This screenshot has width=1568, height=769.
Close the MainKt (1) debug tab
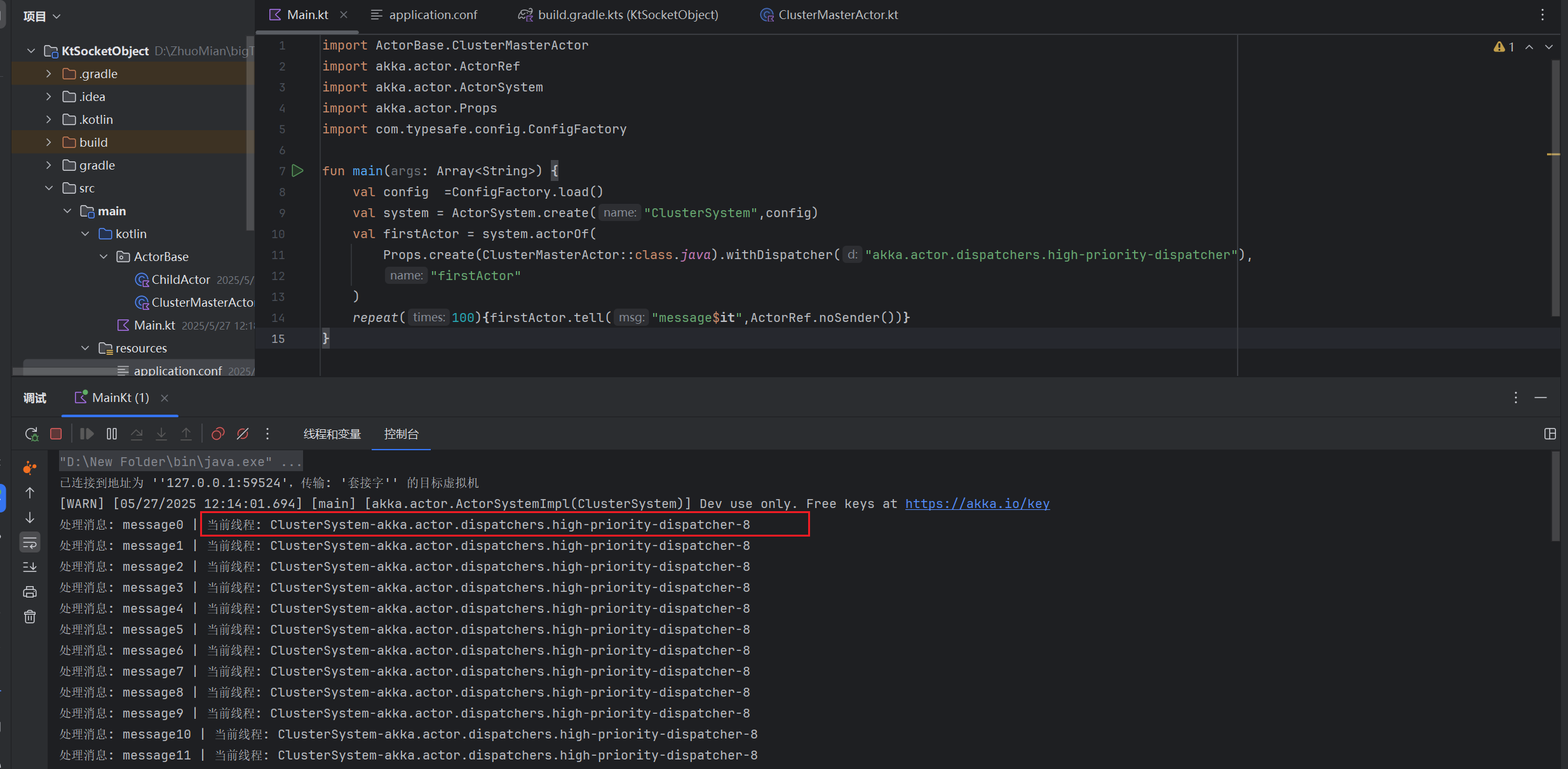click(165, 398)
